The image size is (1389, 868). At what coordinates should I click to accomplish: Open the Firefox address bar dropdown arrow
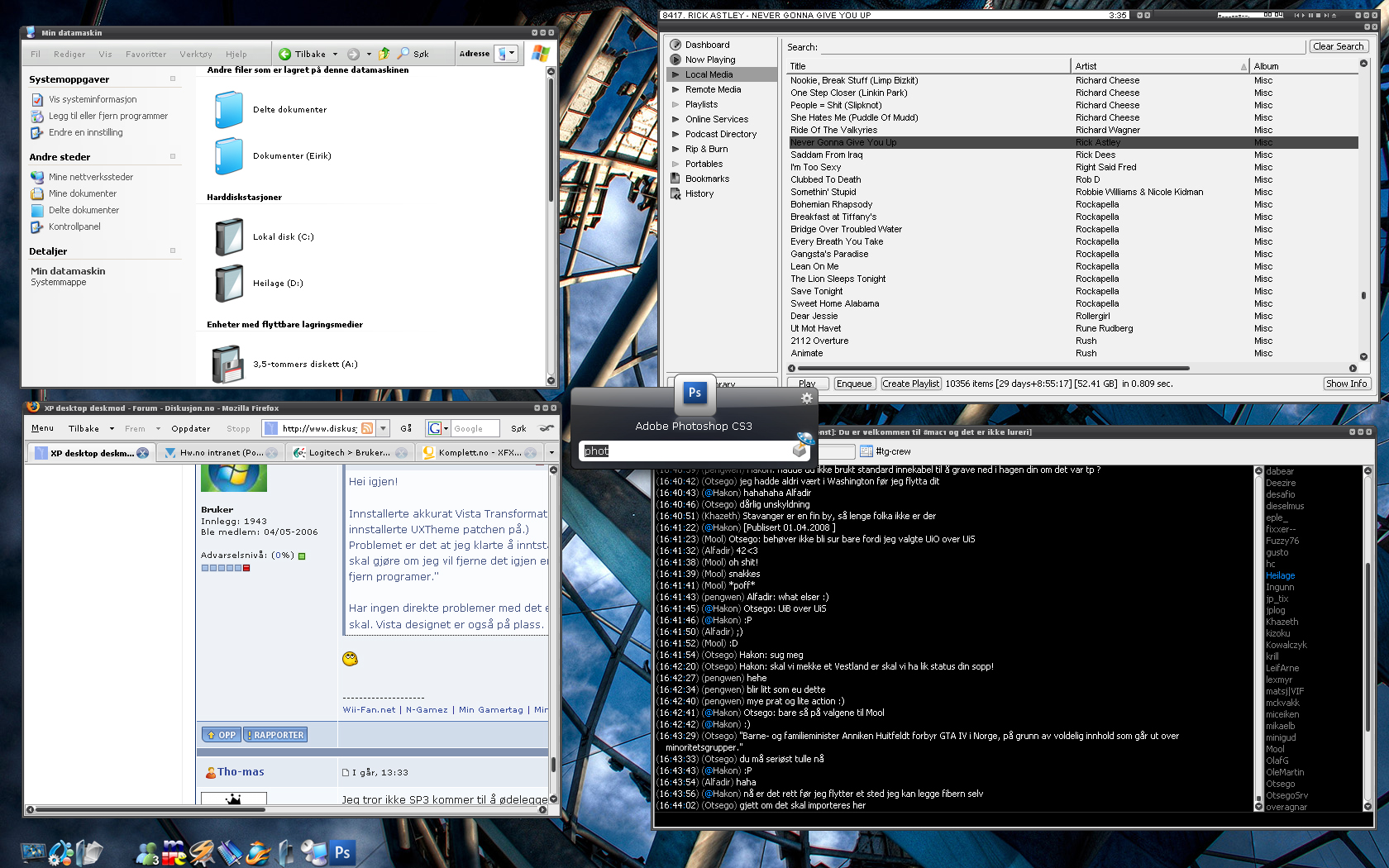pyautogui.click(x=383, y=428)
